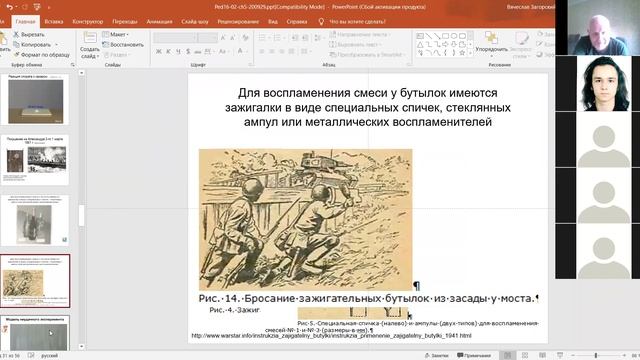Select the straight line shape in gallery
This screenshot has height=360, width=640.
click(429, 36)
